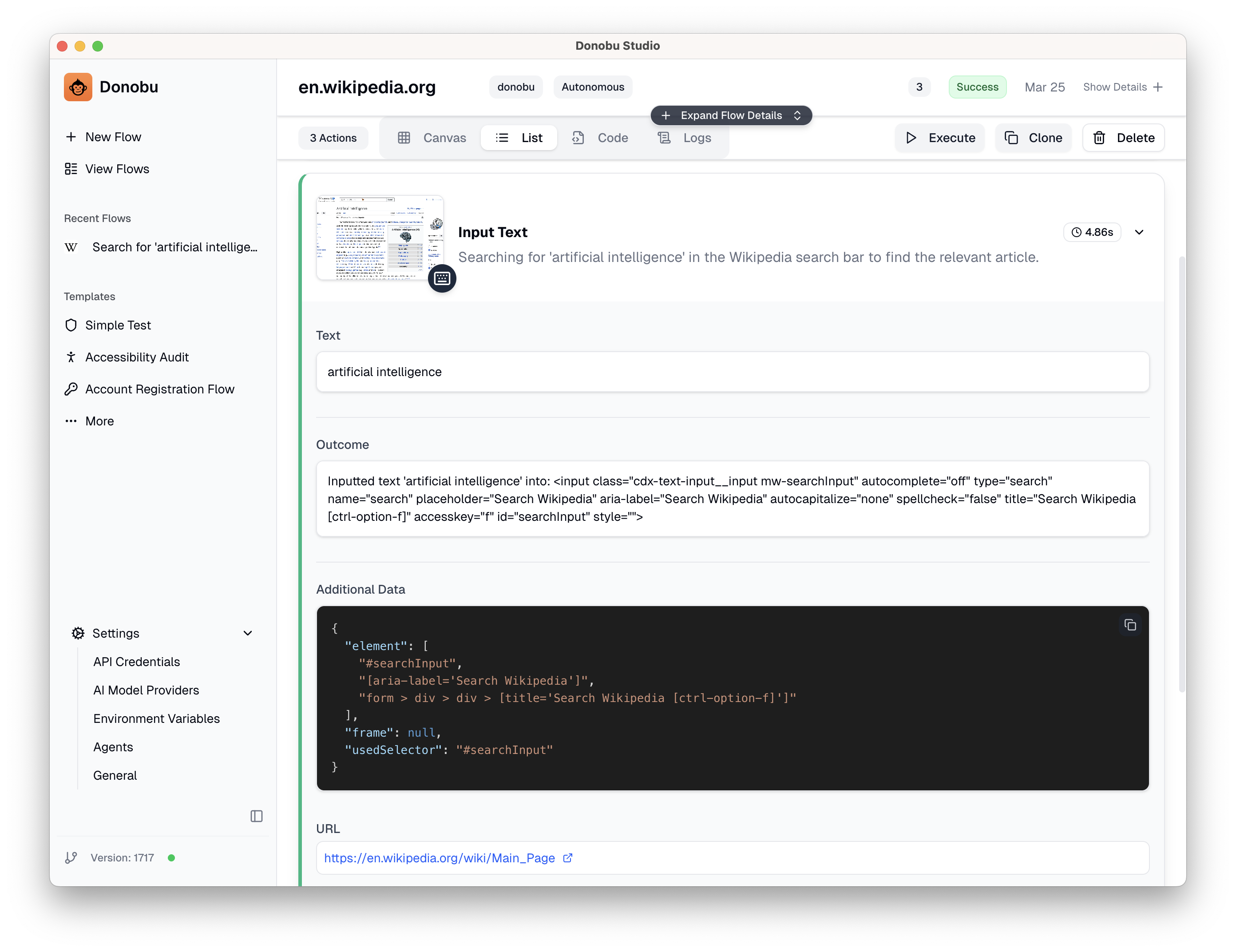
Task: Clone this flow
Action: tap(1034, 138)
